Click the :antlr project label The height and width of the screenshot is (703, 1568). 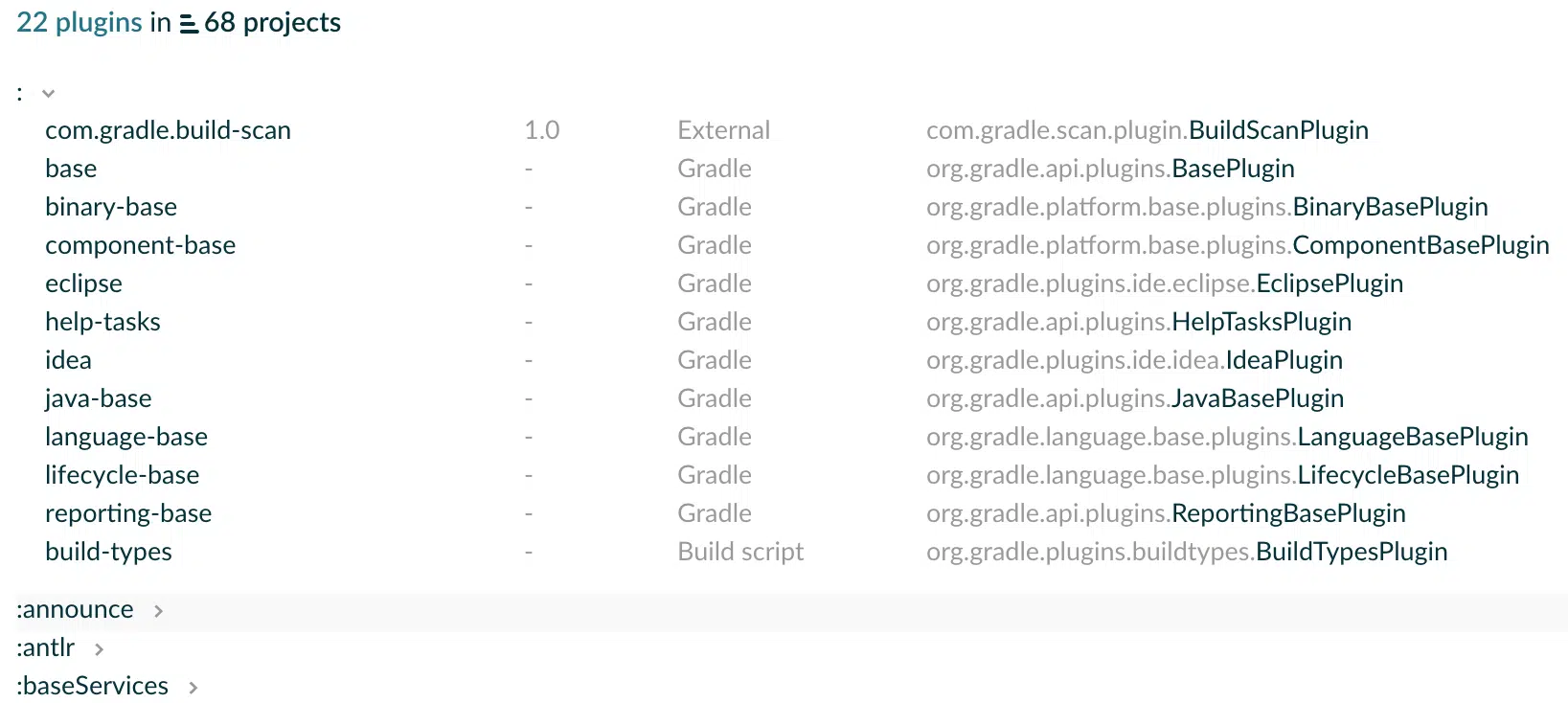coord(45,647)
